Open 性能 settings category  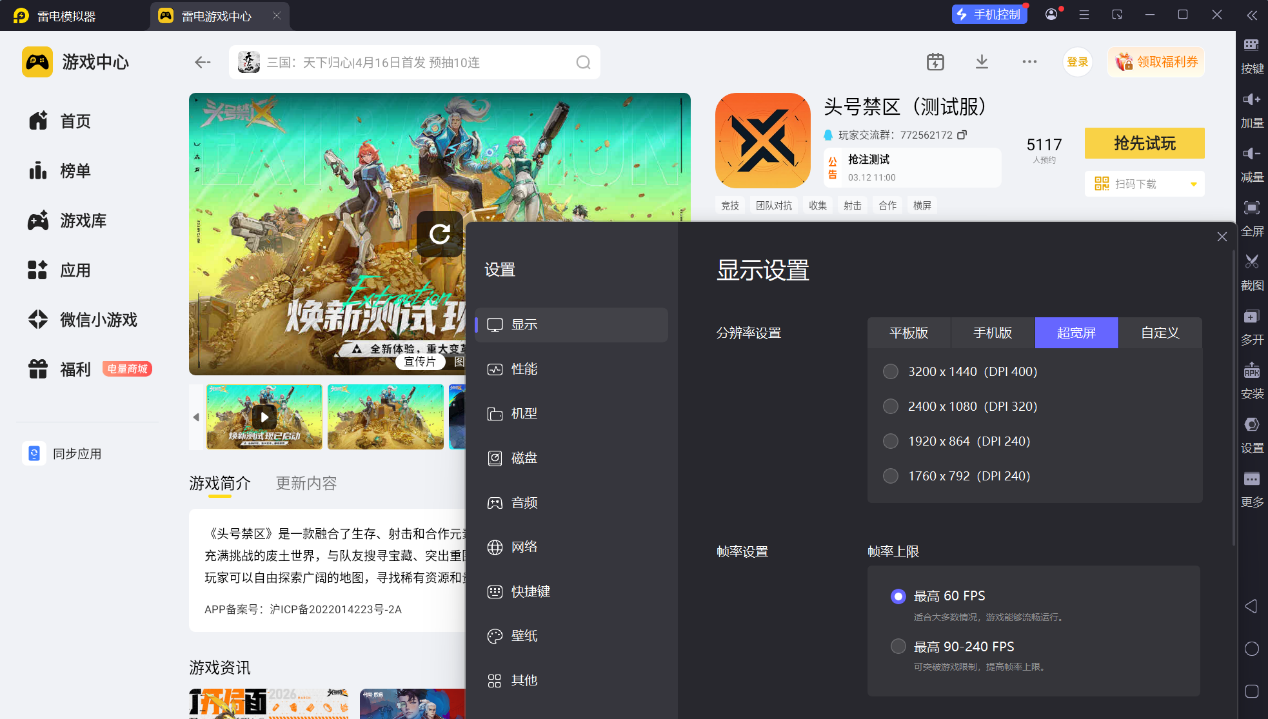coord(571,369)
